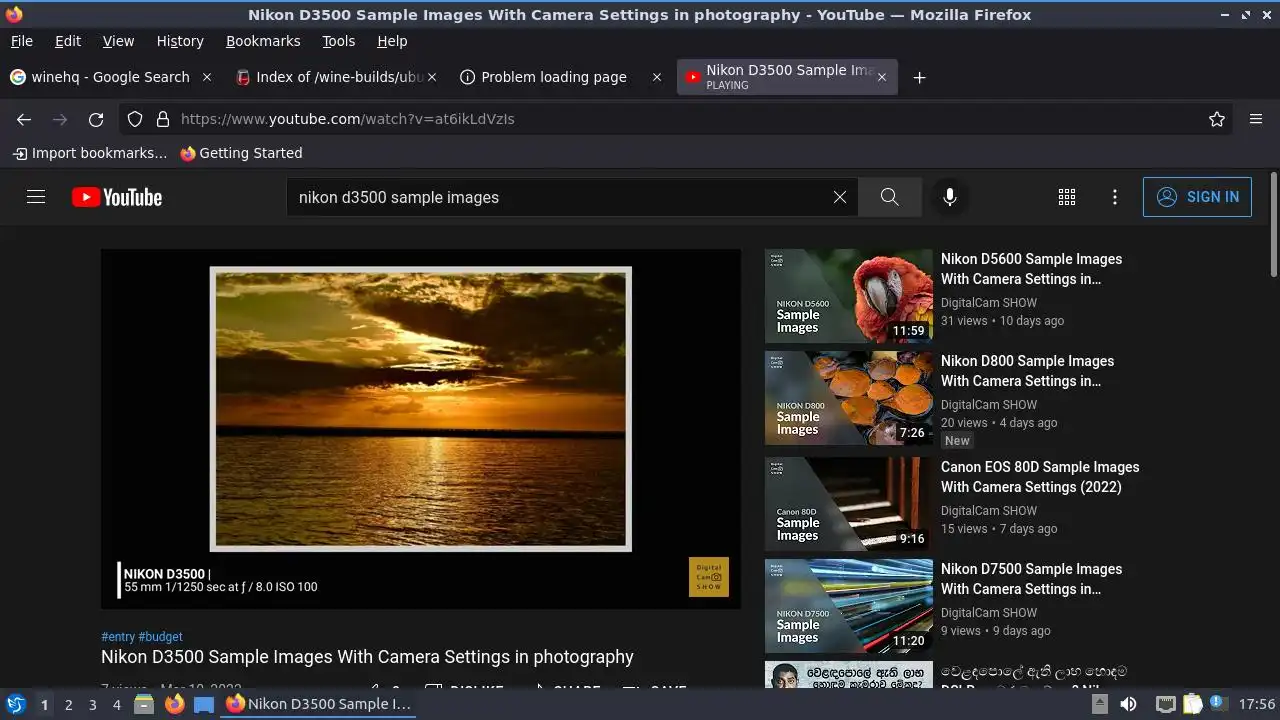Open a new Firefox tab
Screen dimensions: 1280x720
tap(919, 77)
